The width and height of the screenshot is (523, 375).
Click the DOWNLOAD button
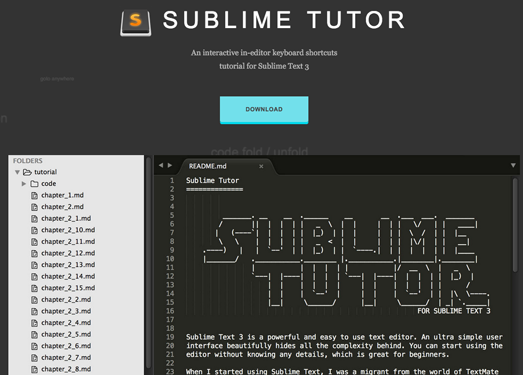point(264,110)
